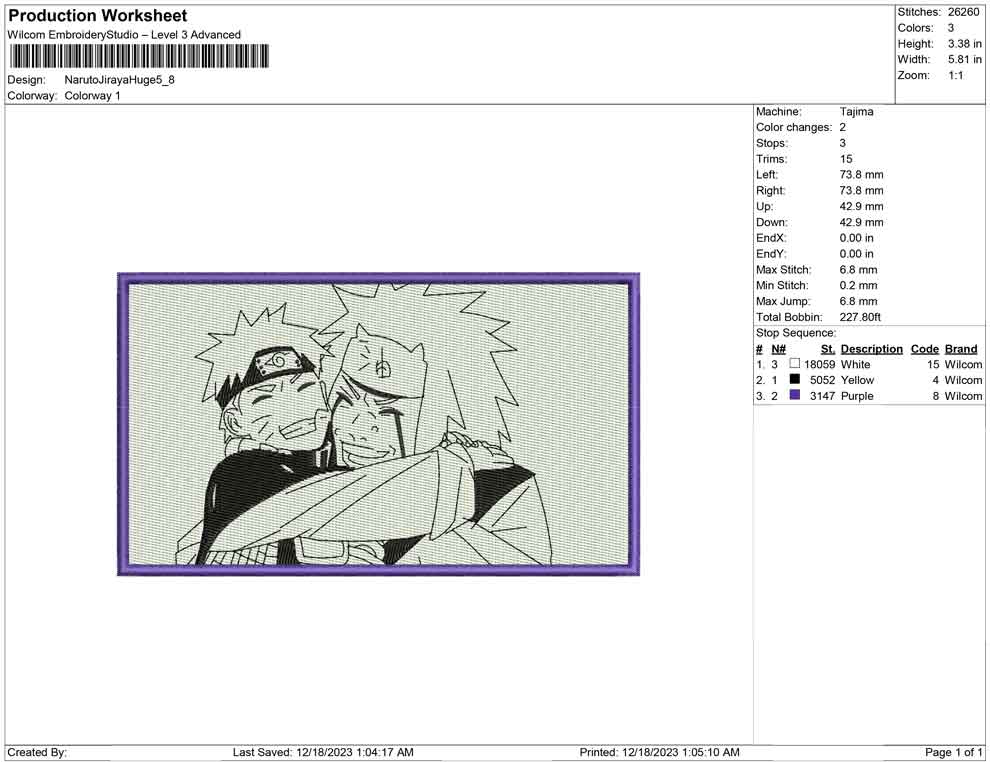The image size is (990, 762).
Task: Click the 'Created By:' footer label
Action: [37, 753]
